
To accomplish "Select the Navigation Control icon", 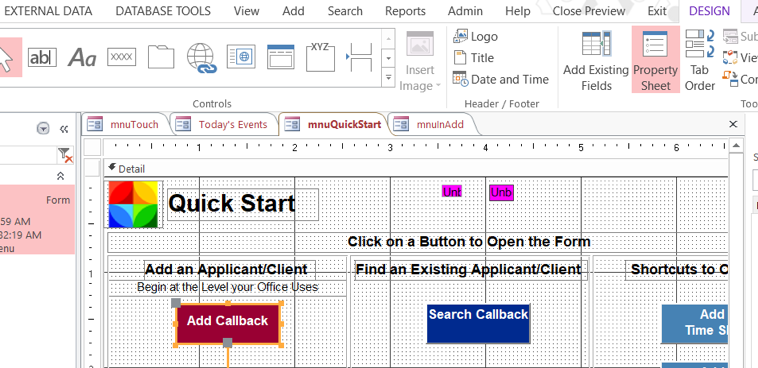I will (280, 57).
